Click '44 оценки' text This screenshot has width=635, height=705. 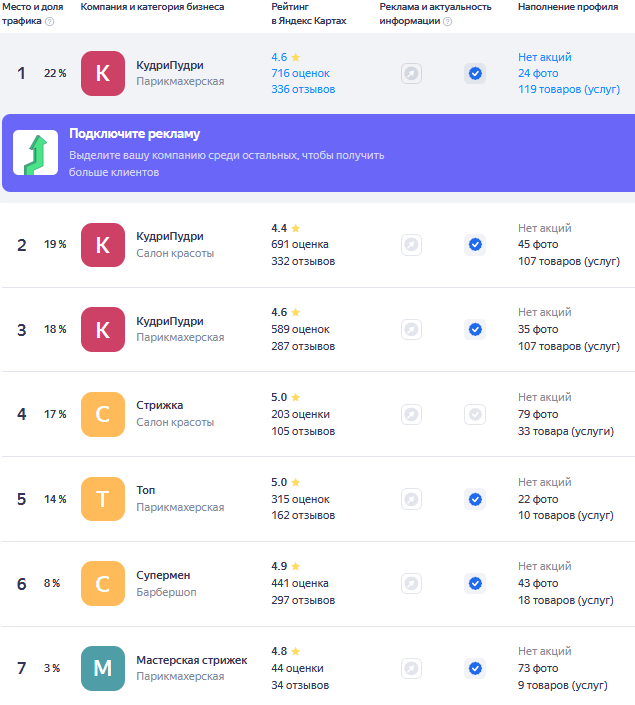click(x=297, y=669)
